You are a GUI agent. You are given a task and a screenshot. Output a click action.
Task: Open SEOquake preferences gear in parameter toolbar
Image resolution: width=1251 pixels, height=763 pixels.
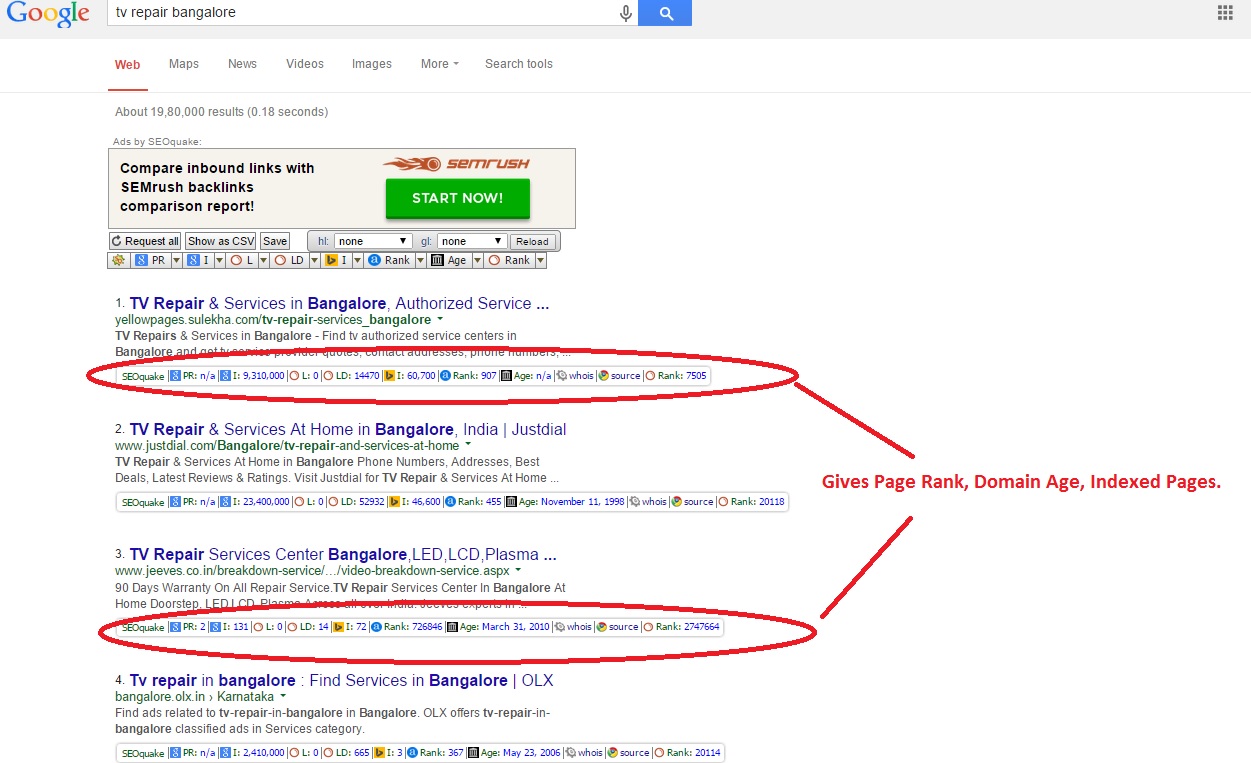tap(118, 260)
